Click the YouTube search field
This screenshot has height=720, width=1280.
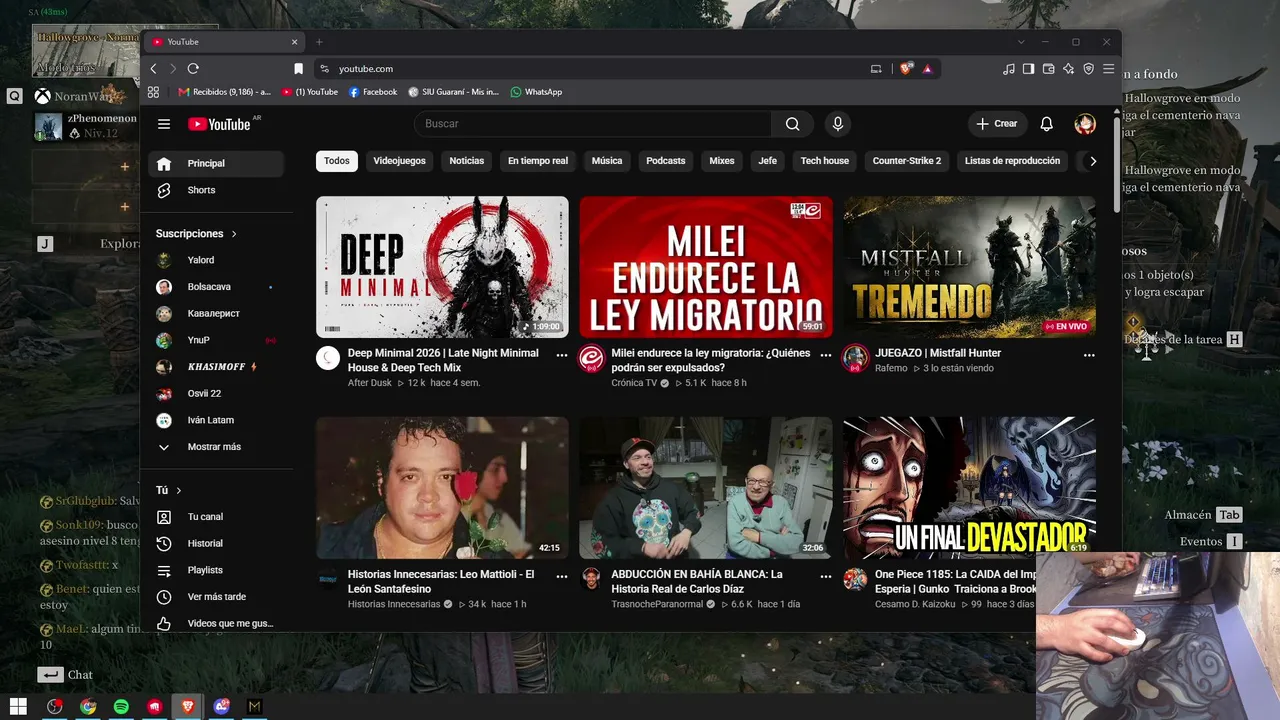(592, 124)
